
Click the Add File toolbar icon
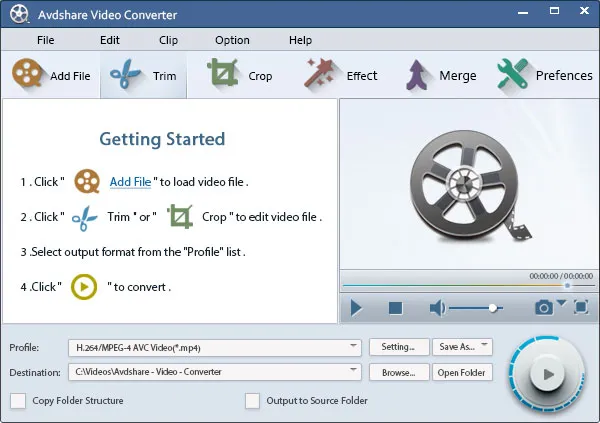click(27, 75)
